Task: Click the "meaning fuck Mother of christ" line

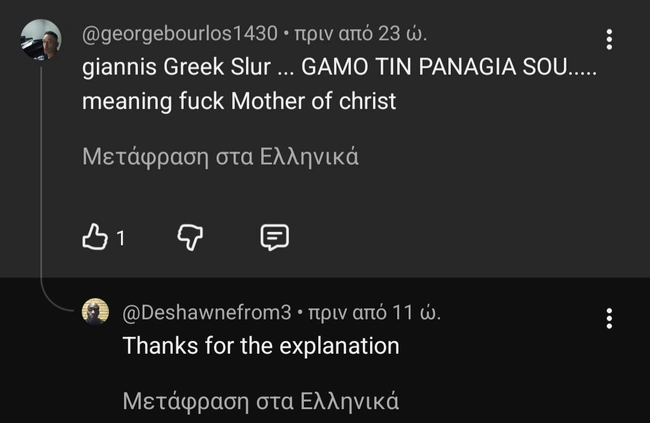Action: [239, 102]
